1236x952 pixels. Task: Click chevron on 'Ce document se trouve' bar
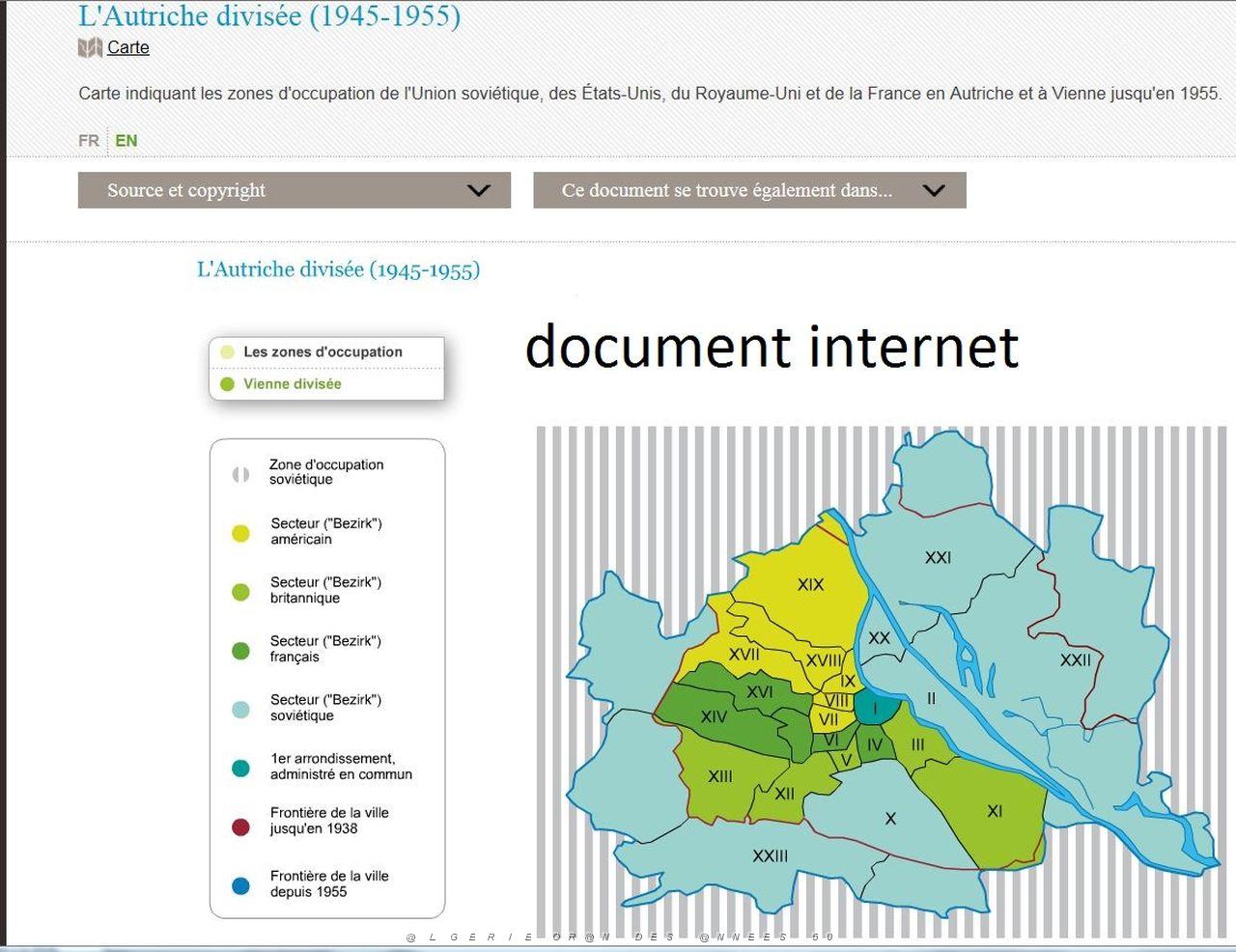click(x=934, y=190)
